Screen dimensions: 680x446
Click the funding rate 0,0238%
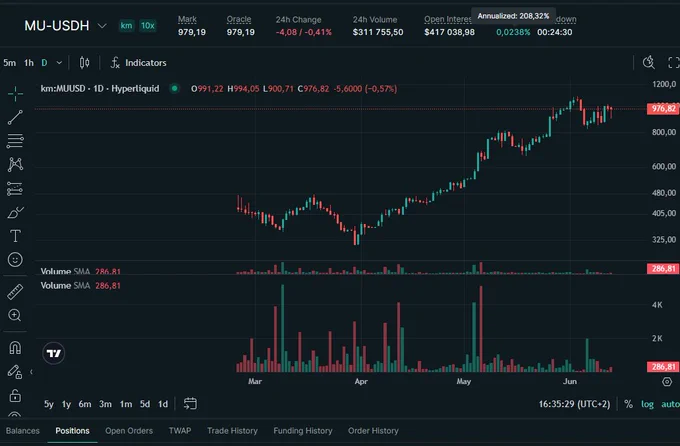pyautogui.click(x=513, y=32)
